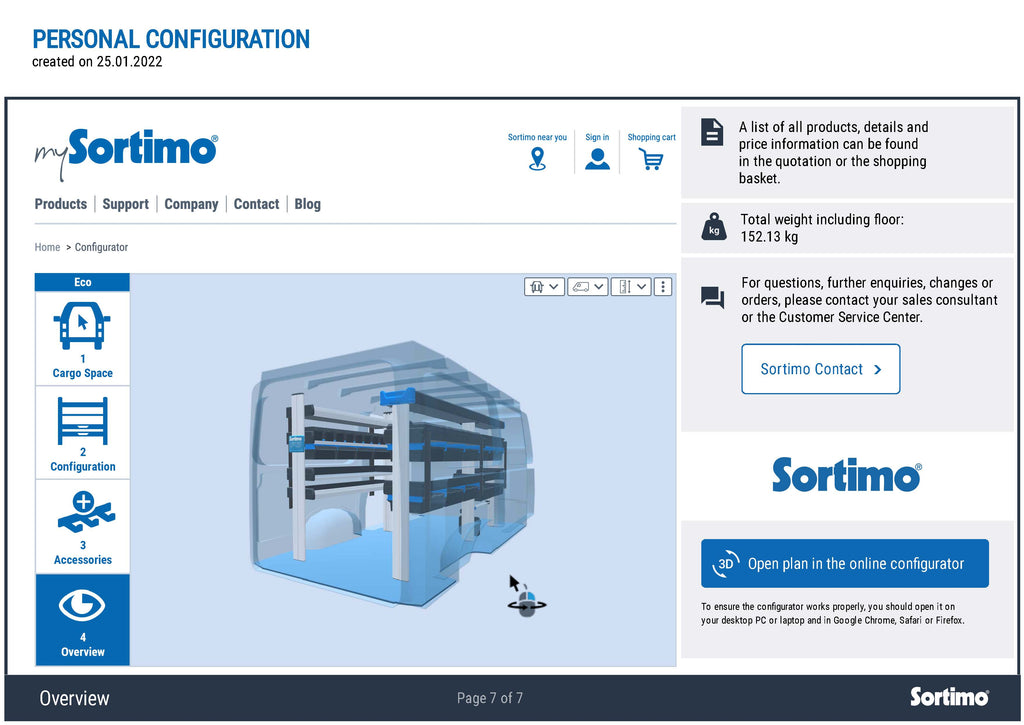Open the Products menu
The width and height of the screenshot is (1024, 725).
(61, 204)
